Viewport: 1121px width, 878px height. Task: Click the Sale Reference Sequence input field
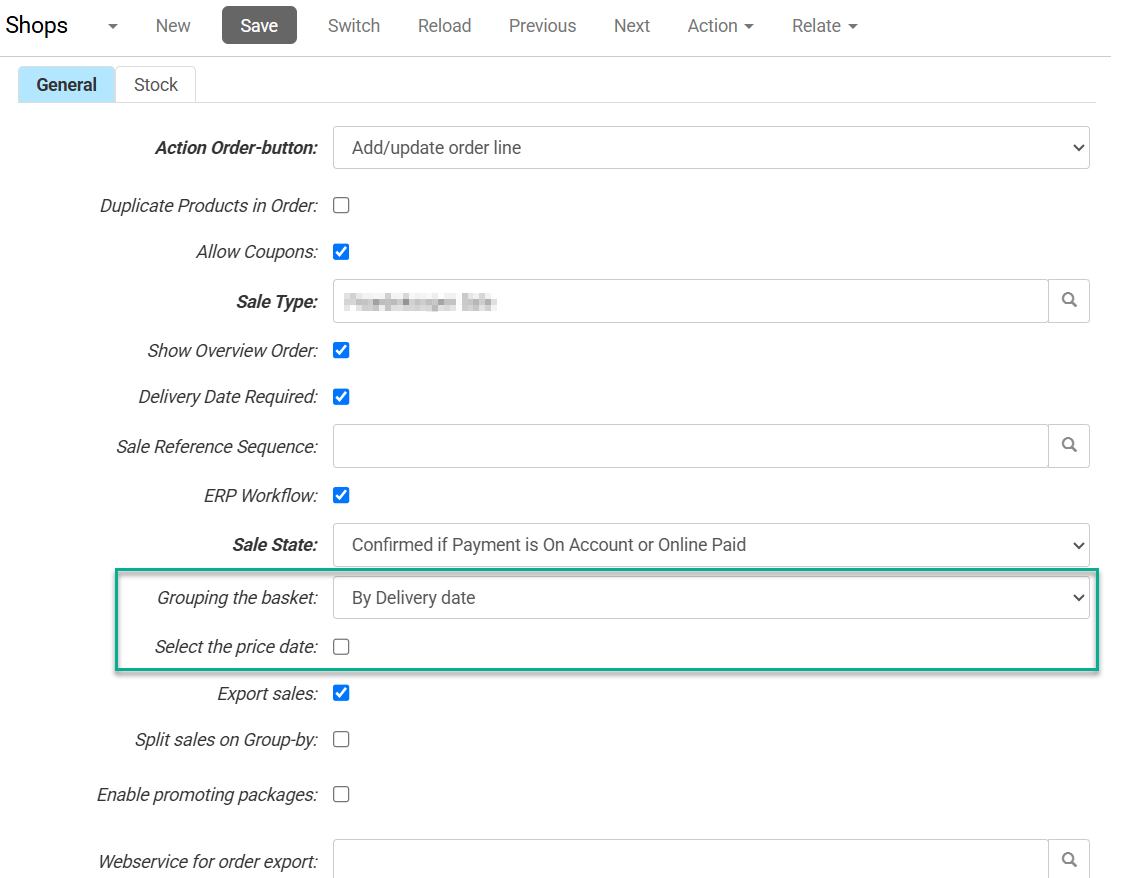(x=690, y=446)
